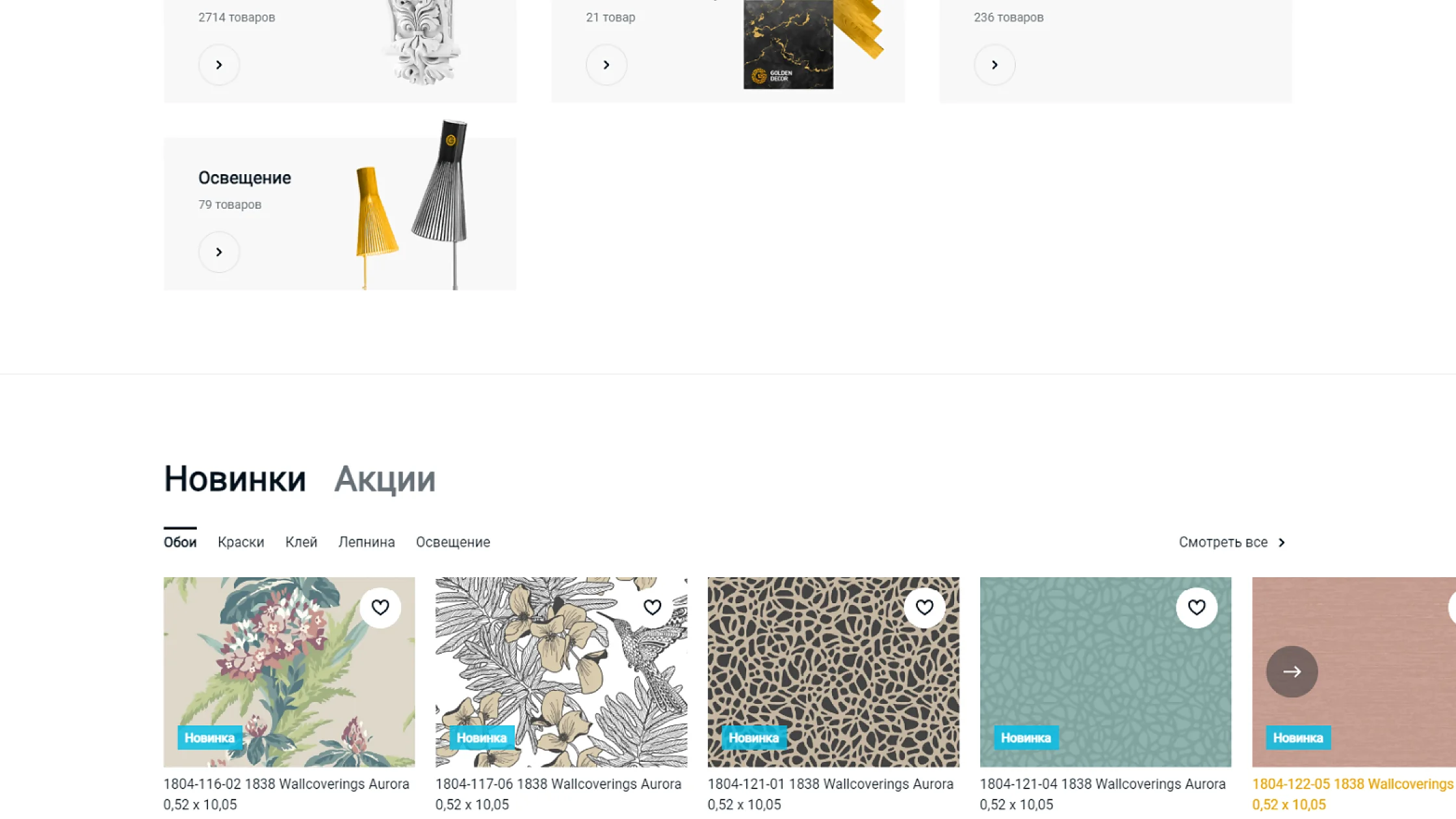Click chevron next to Смотреть все

(1282, 542)
